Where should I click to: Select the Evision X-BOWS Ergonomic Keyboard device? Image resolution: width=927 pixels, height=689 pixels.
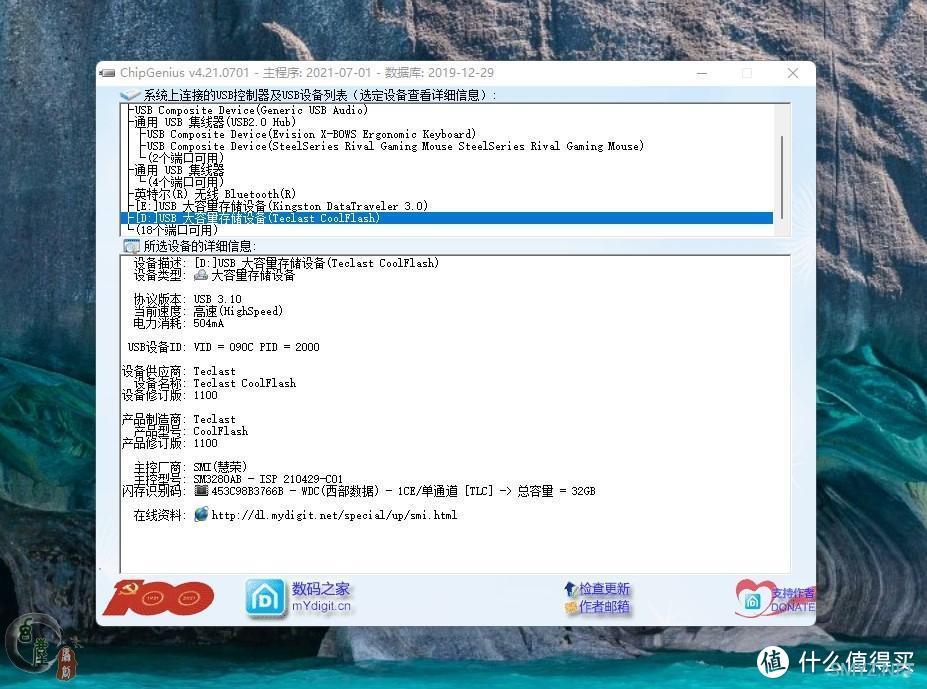tap(311, 134)
